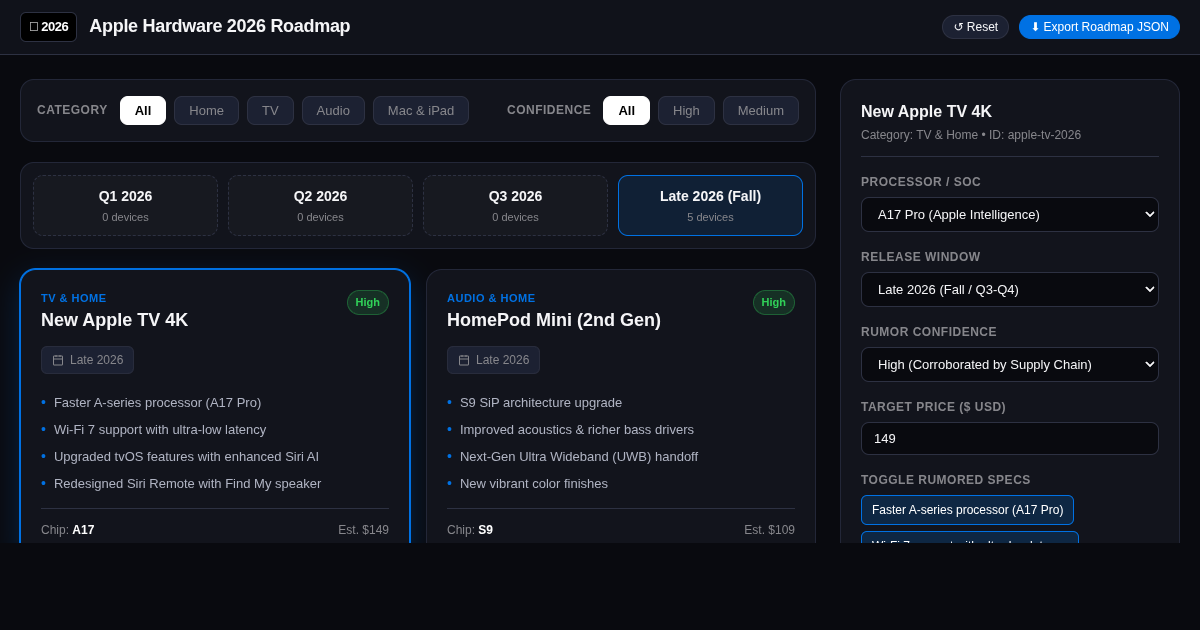Click the 2026 logo badge in header
Viewport: 1200px width, 630px height.
click(48, 27)
